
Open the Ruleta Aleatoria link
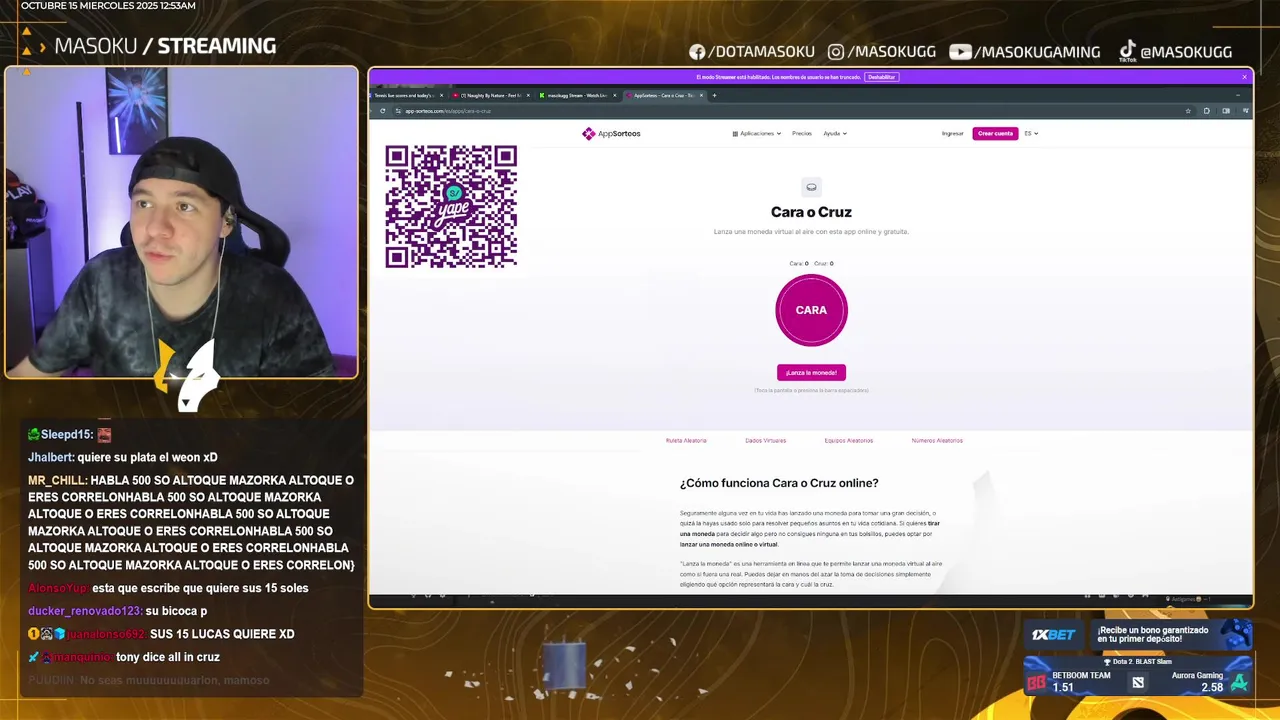tap(686, 440)
